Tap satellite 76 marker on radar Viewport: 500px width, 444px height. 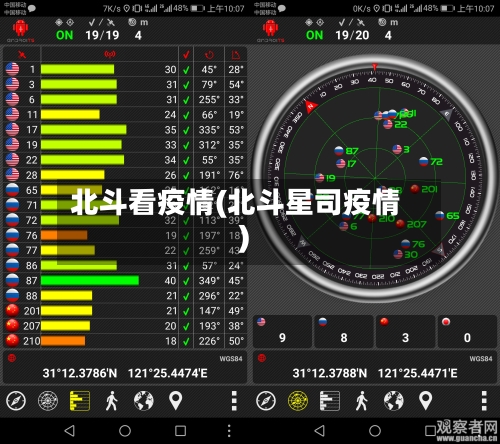coord(406,244)
